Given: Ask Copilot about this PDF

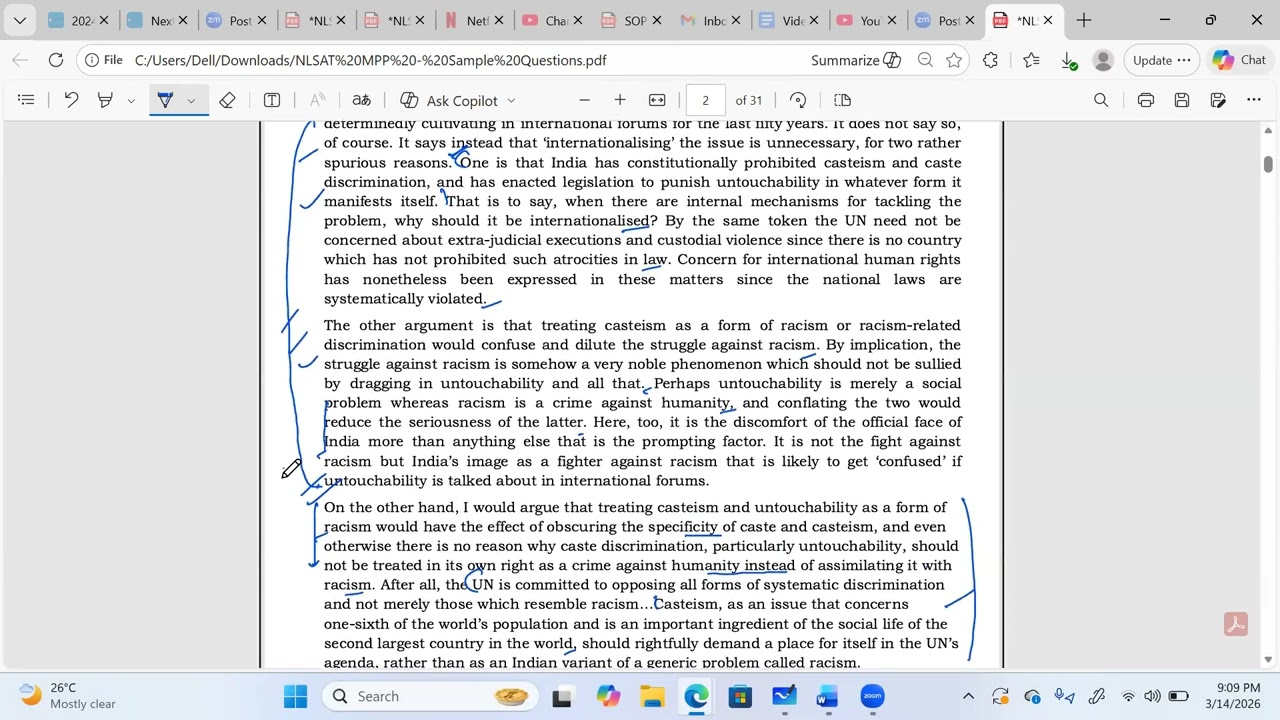Looking at the screenshot, I should click(x=449, y=100).
